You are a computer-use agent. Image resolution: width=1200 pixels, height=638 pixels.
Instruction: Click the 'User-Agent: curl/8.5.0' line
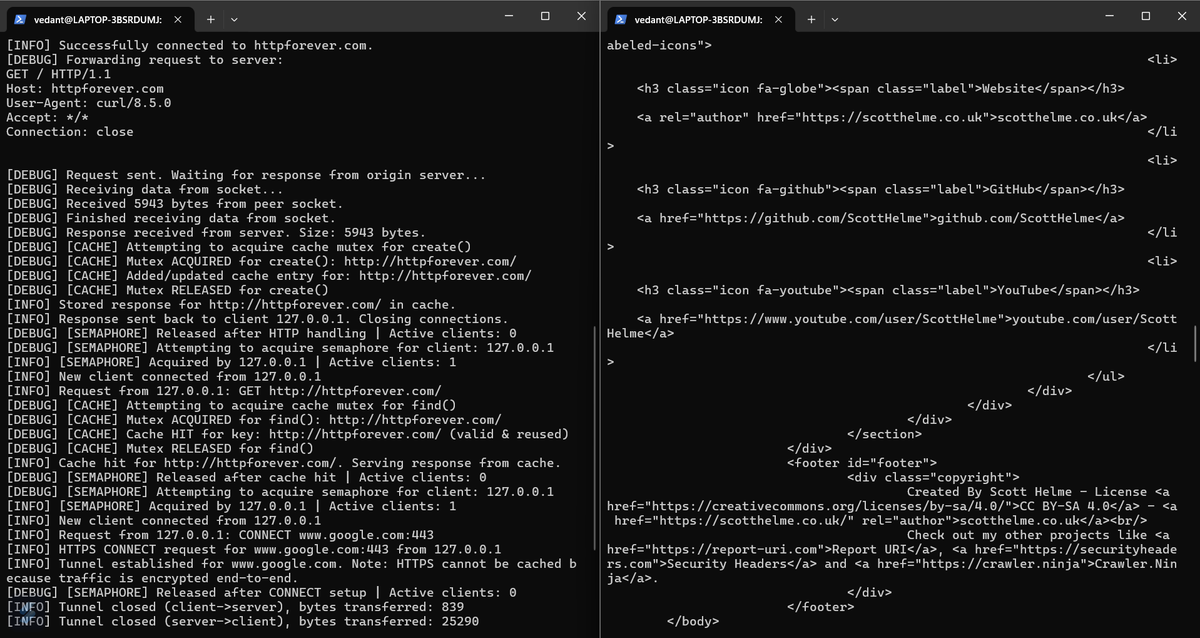(89, 103)
